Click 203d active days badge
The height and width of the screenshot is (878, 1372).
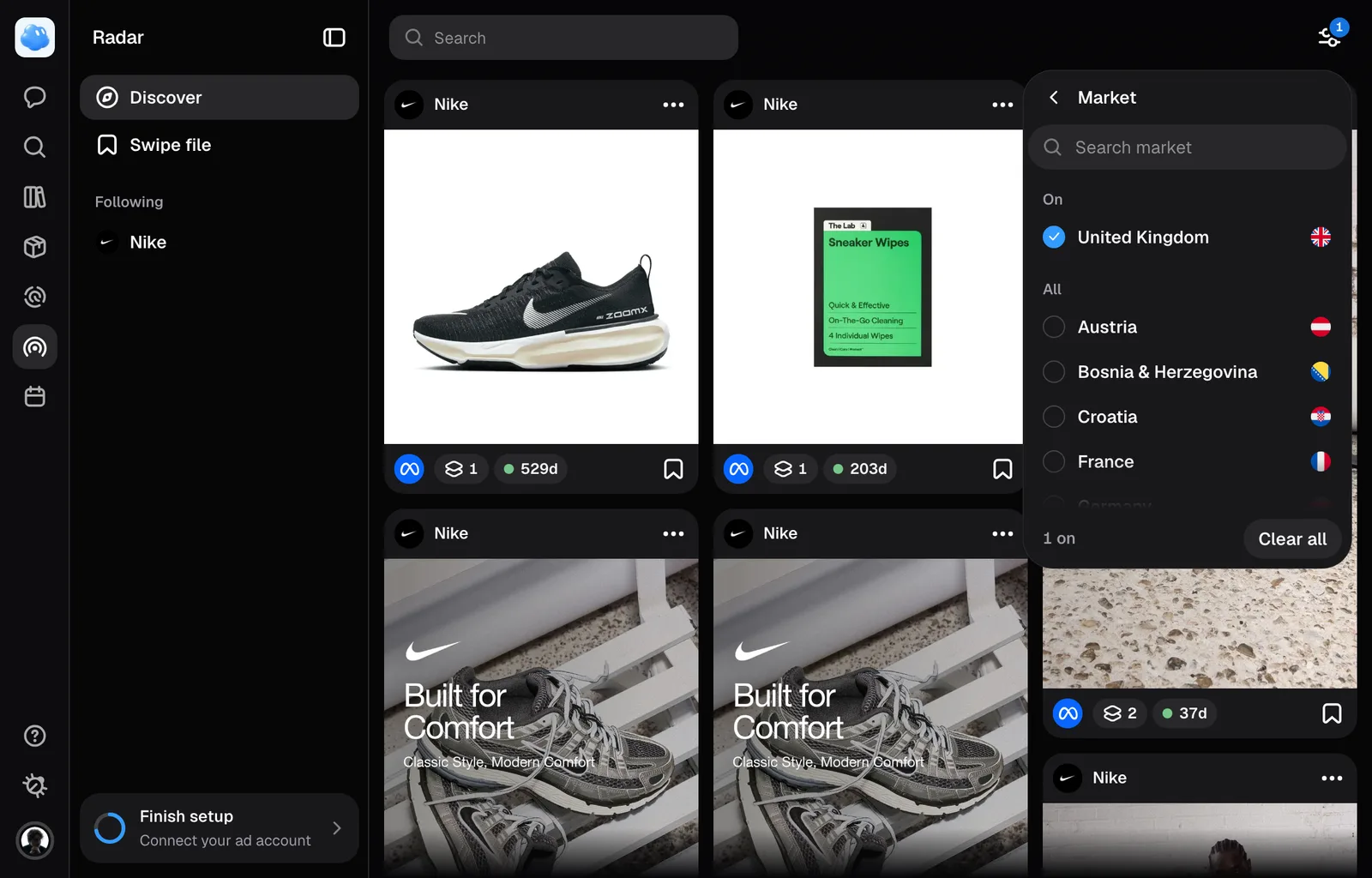point(860,469)
